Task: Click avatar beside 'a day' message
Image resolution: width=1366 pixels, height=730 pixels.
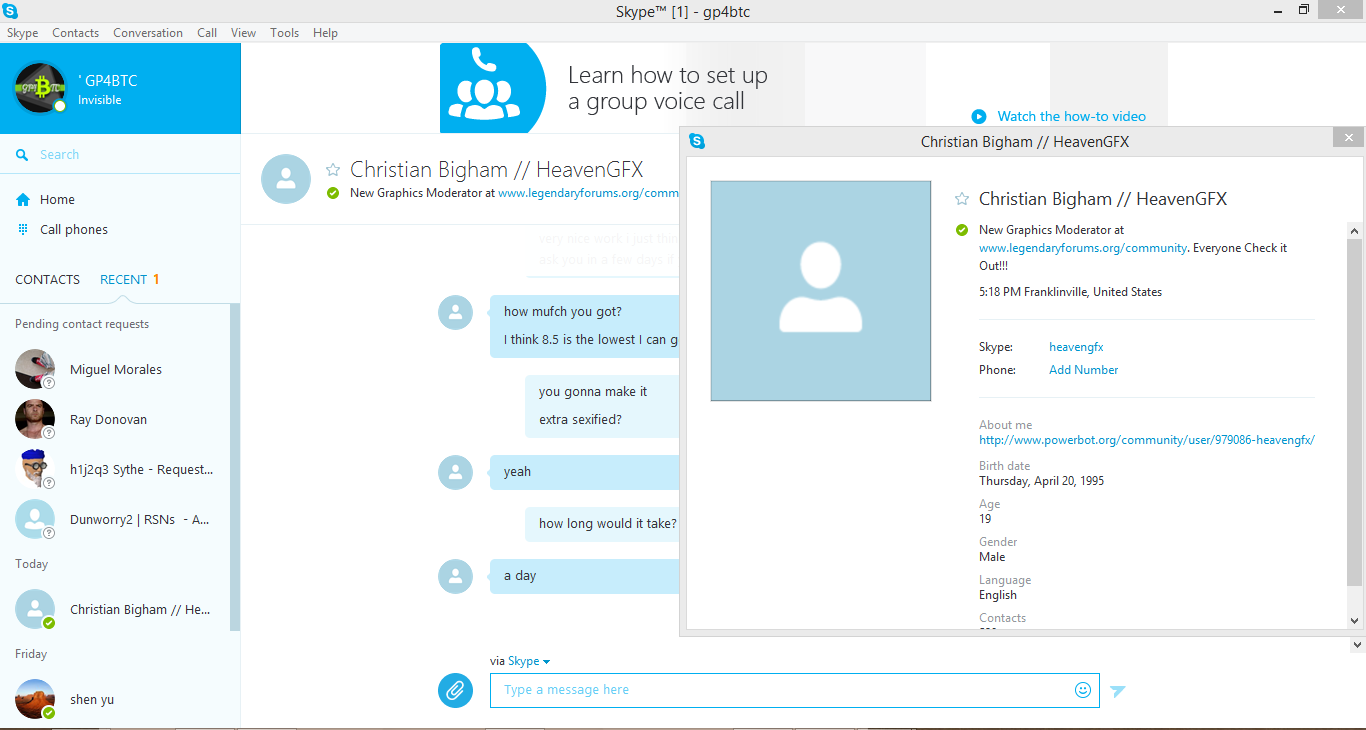Action: pyautogui.click(x=455, y=576)
